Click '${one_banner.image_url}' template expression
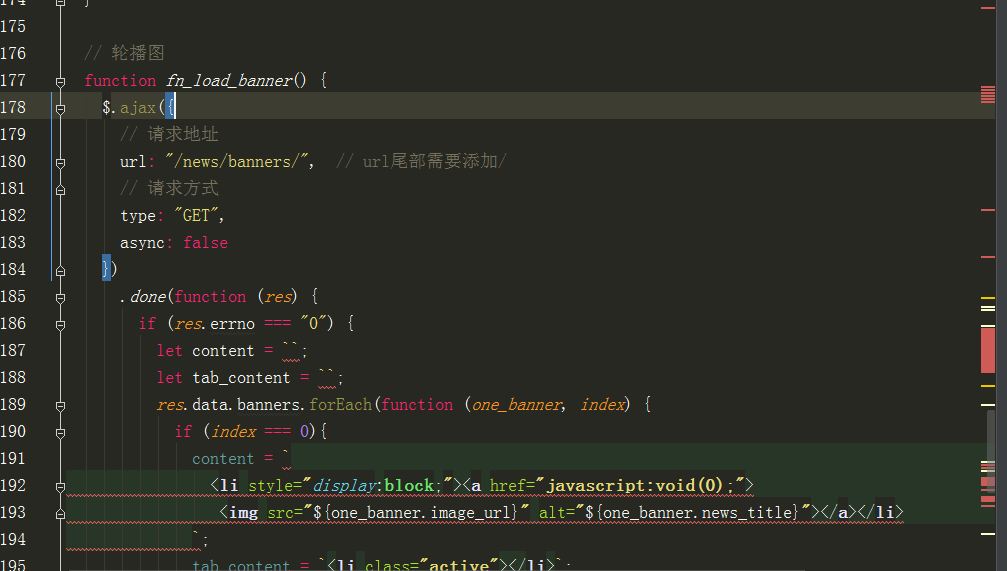Viewport: 1007px width, 571px height. 415,513
